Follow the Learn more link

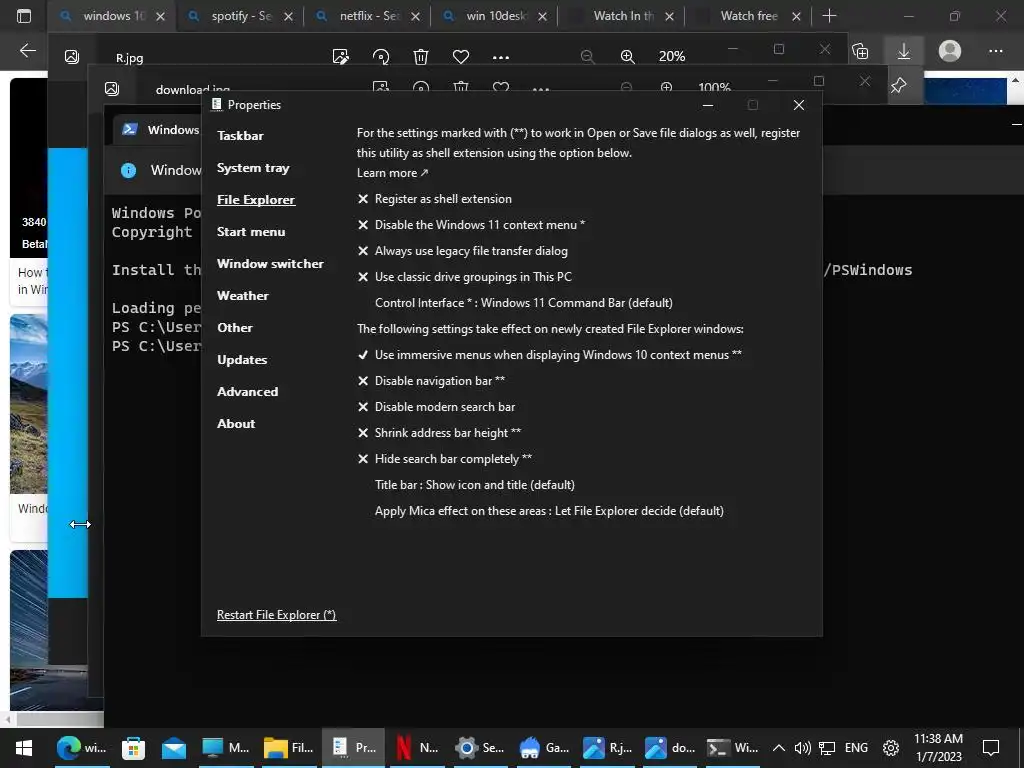click(392, 173)
